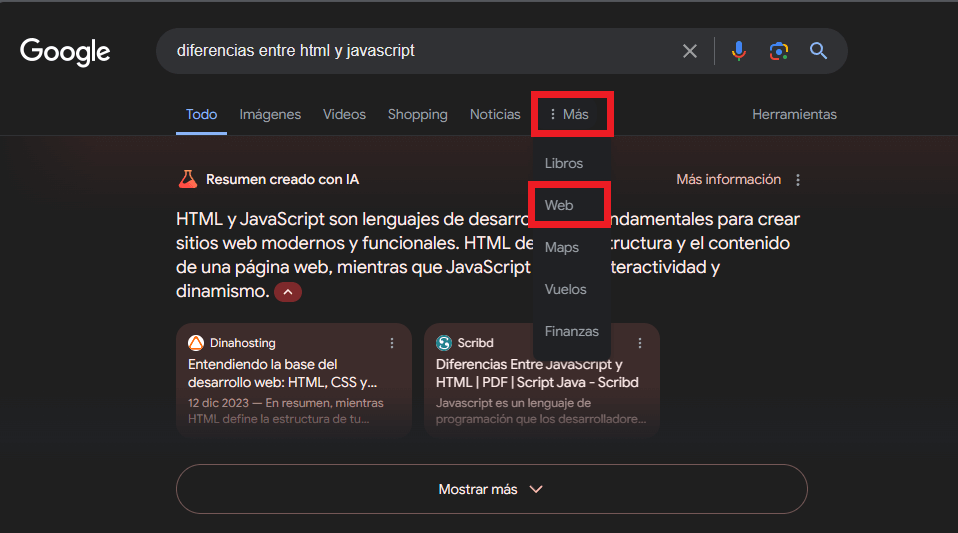Image resolution: width=958 pixels, height=533 pixels.
Task: Select Maps in the Más menu
Action: [561, 248]
